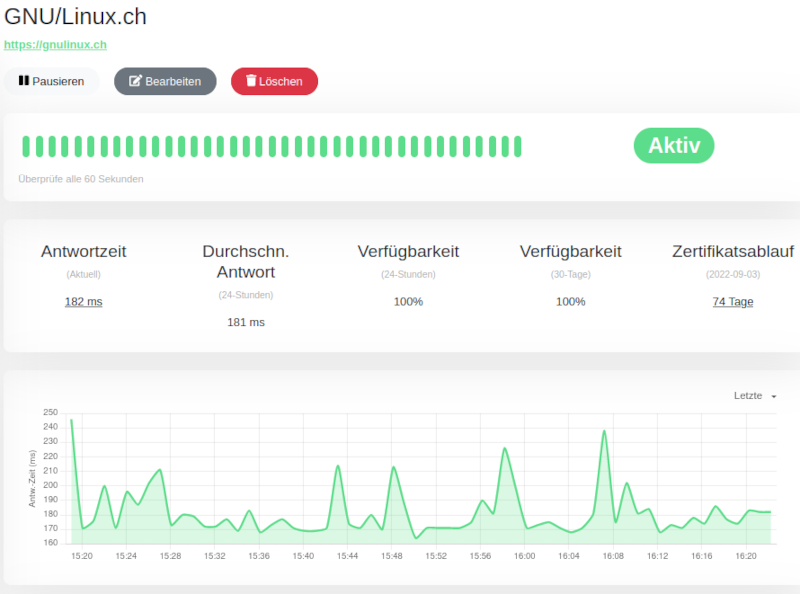Image resolution: width=800 pixels, height=594 pixels.
Task: Click the 74 Tage certificate expiry value
Action: [x=733, y=302]
